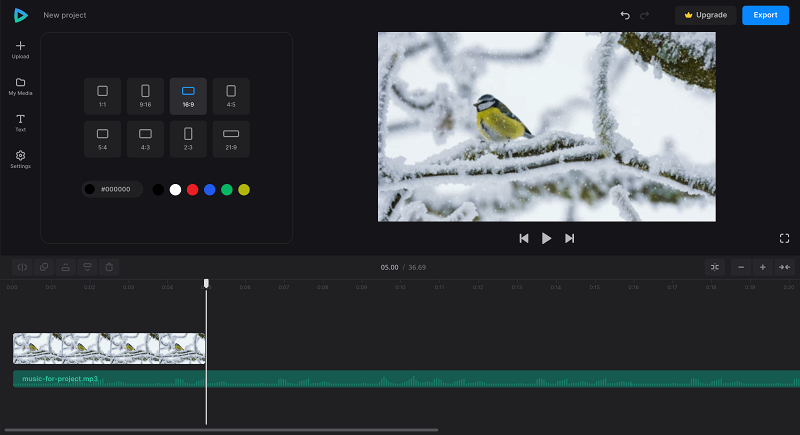The height and width of the screenshot is (435, 800).
Task: Click the 05.00 current time display
Action: 389,267
